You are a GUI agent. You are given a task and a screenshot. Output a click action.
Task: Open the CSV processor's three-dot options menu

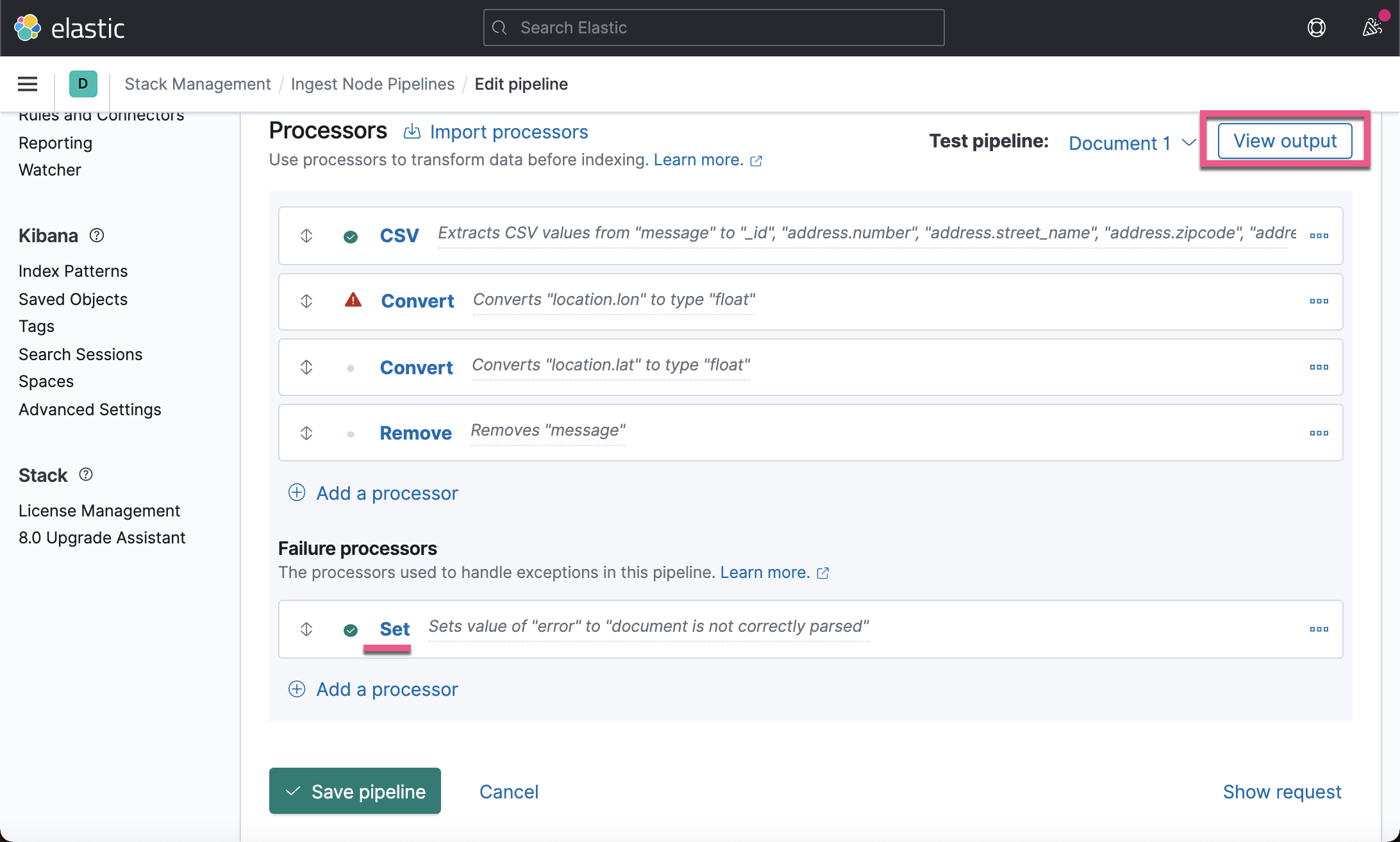(x=1319, y=235)
